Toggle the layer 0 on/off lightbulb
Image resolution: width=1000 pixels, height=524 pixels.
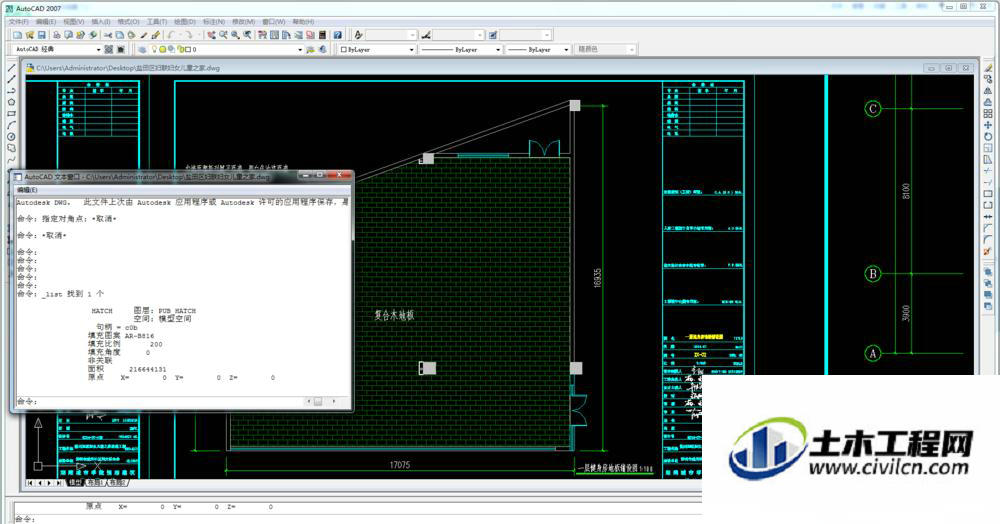pyautogui.click(x=155, y=49)
